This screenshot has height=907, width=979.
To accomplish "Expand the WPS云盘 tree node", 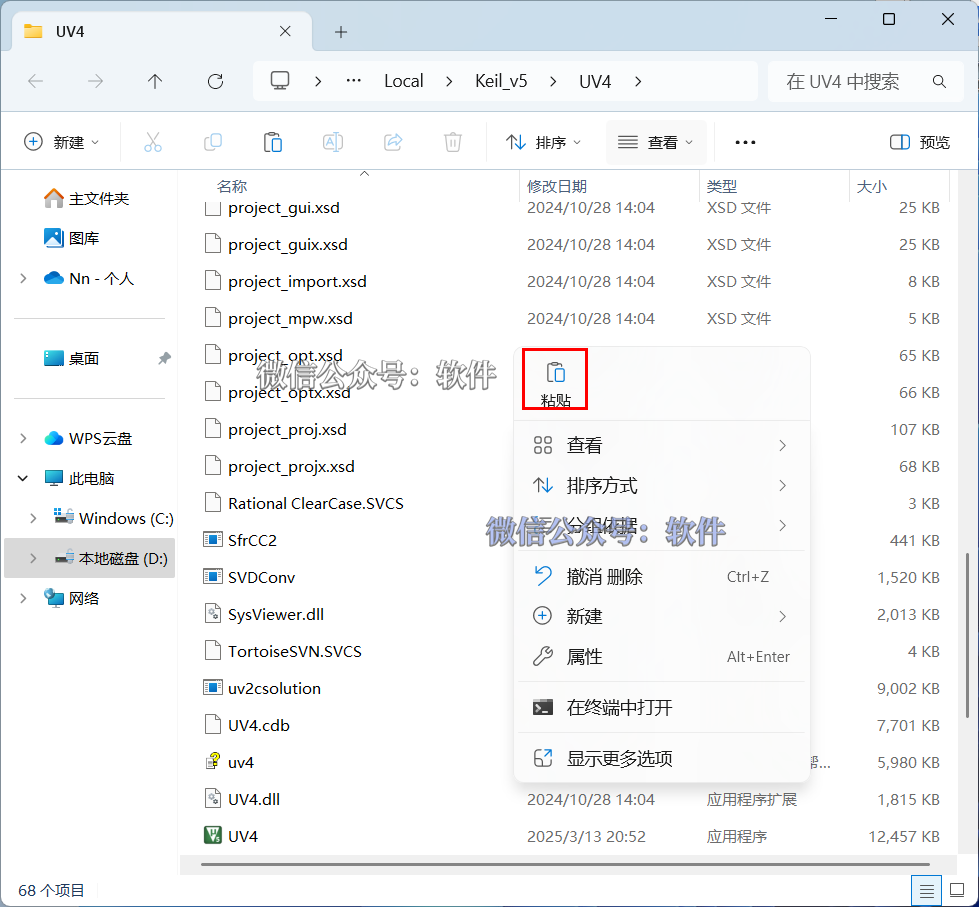I will [23, 438].
